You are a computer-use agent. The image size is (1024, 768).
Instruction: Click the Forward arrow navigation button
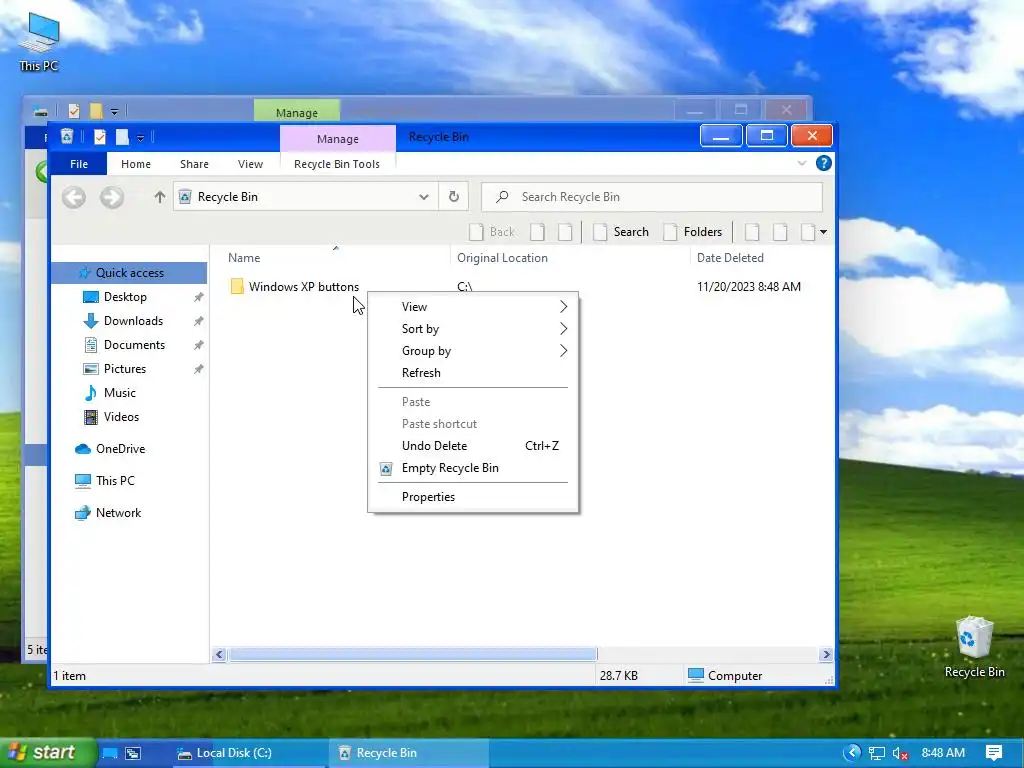[x=112, y=197]
